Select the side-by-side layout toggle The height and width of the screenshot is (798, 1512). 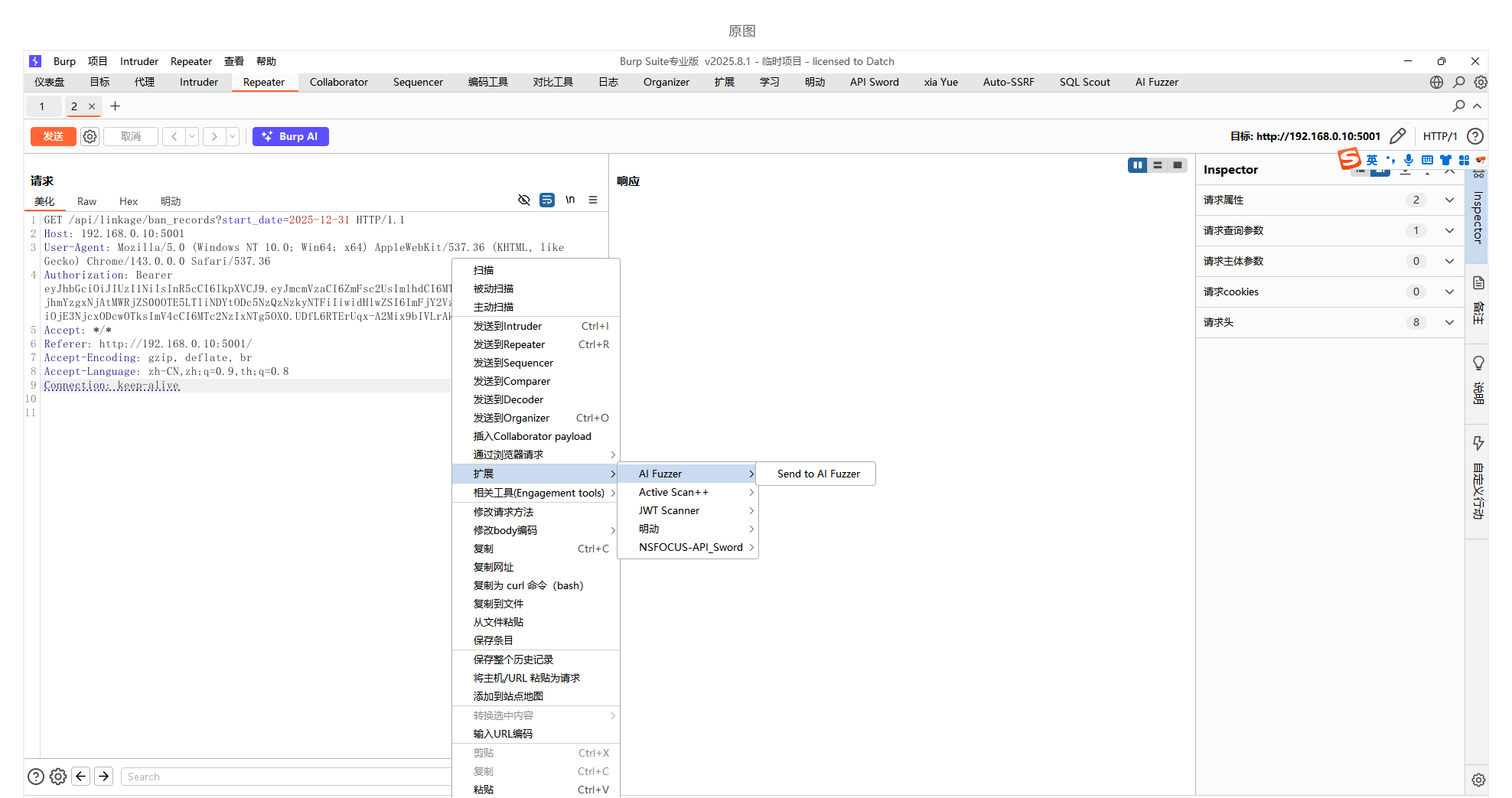click(1138, 165)
